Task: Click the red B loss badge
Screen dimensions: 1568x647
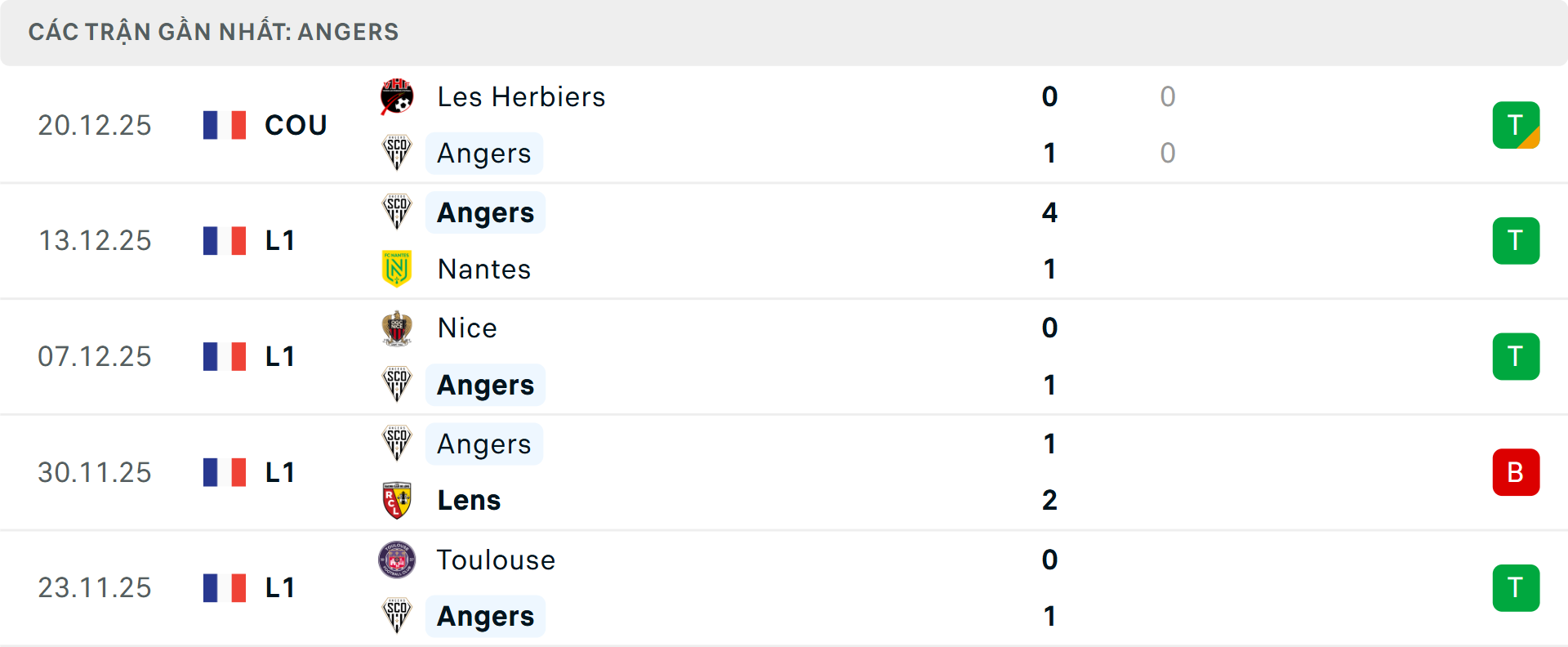Action: (1516, 472)
